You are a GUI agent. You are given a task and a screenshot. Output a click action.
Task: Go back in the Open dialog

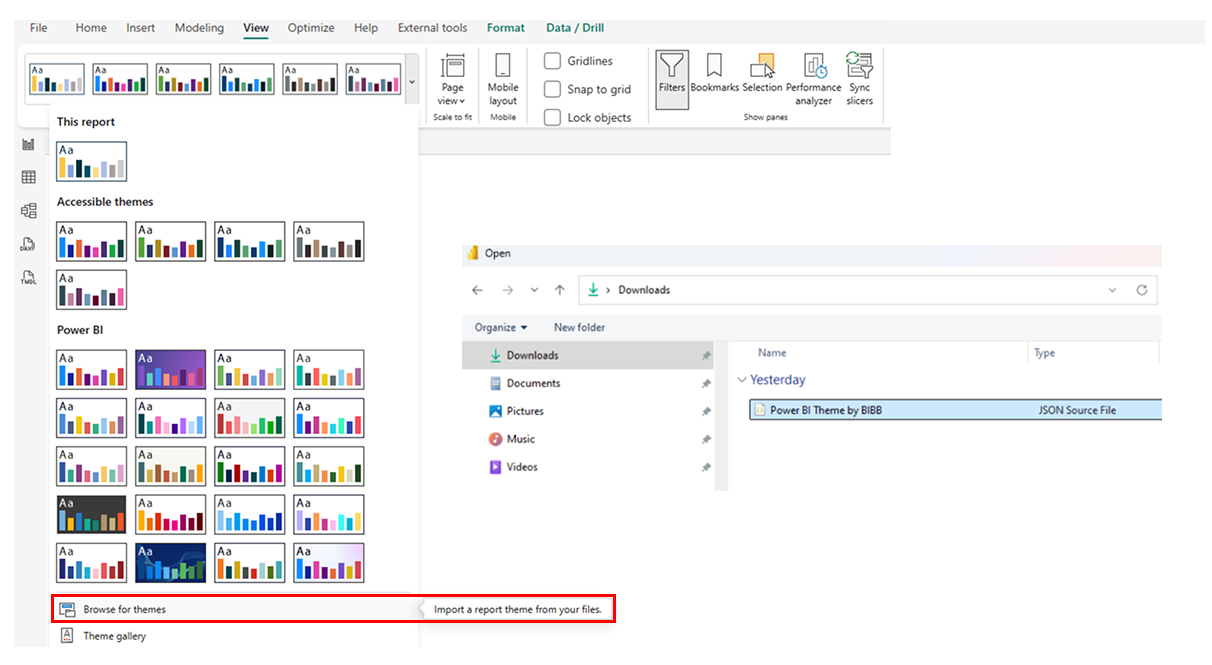(x=477, y=290)
